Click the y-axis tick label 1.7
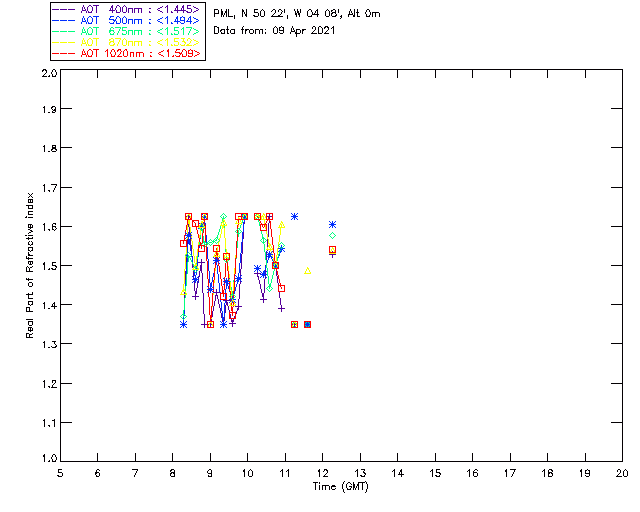The image size is (640, 512). point(49,188)
